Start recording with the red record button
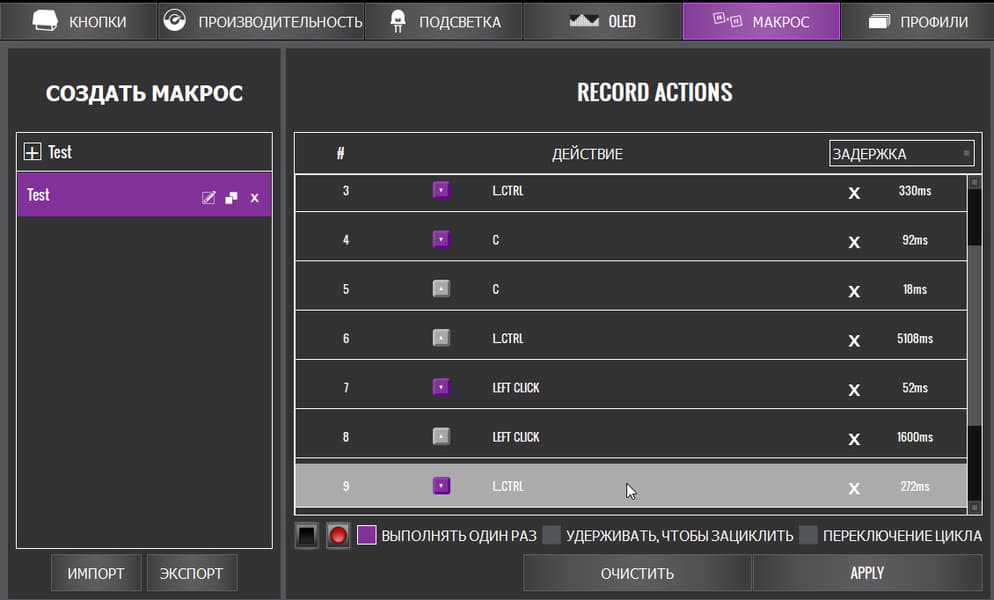994x600 pixels. pyautogui.click(x=338, y=536)
